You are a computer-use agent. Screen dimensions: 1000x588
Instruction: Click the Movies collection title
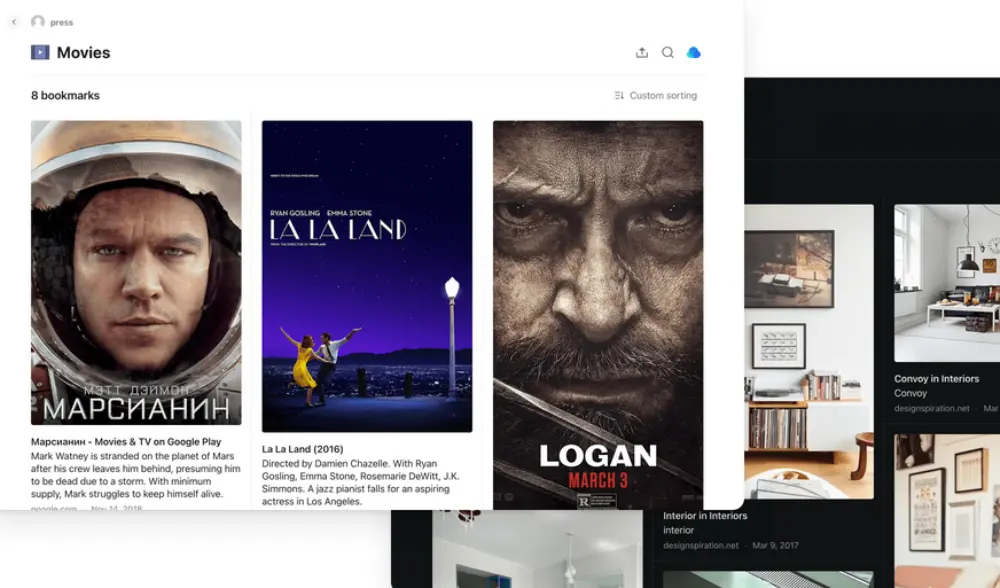click(84, 53)
